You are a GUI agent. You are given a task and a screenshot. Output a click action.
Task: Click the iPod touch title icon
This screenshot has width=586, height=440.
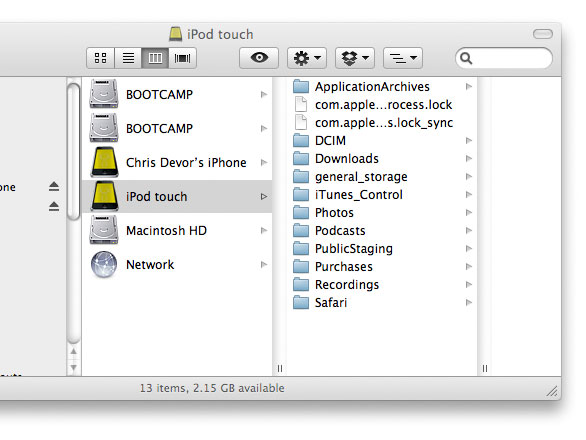[175, 34]
